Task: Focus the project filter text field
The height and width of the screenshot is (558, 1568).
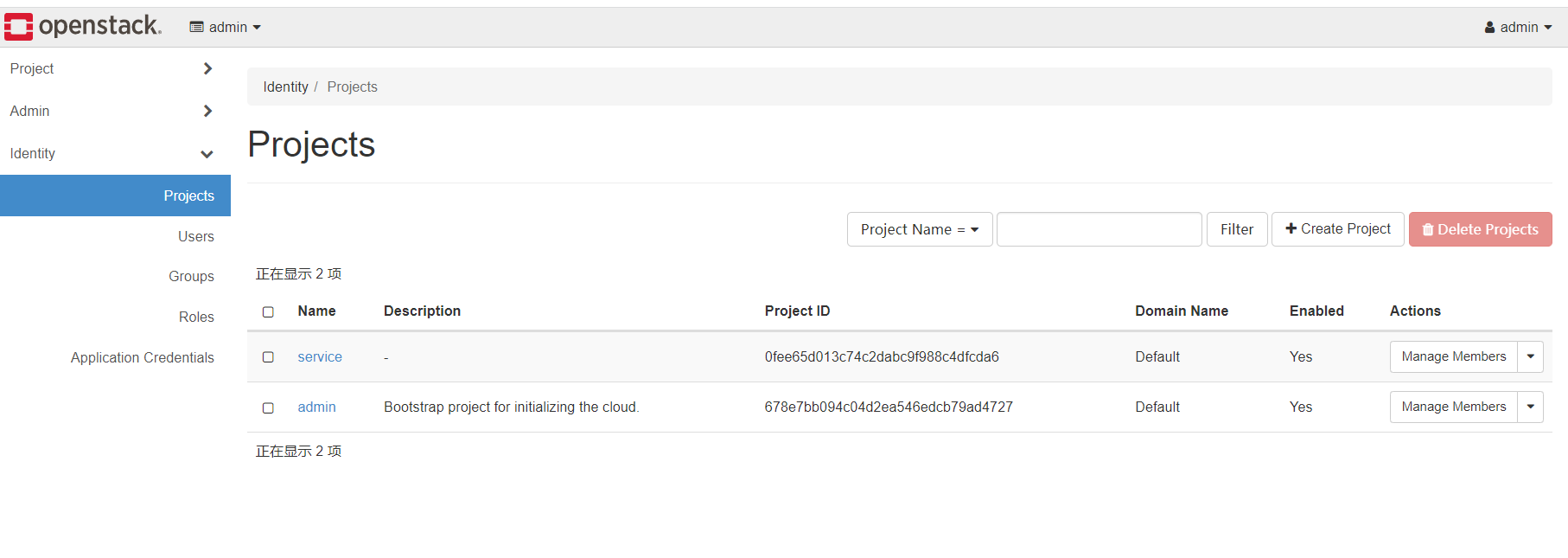Action: click(1100, 229)
